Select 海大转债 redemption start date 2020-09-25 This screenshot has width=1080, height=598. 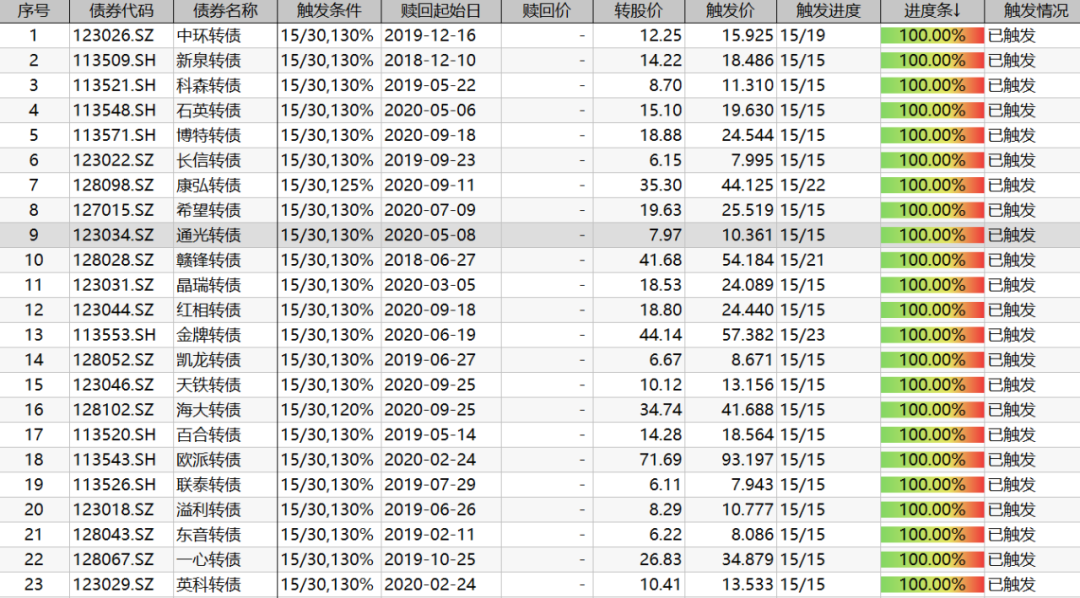point(429,410)
